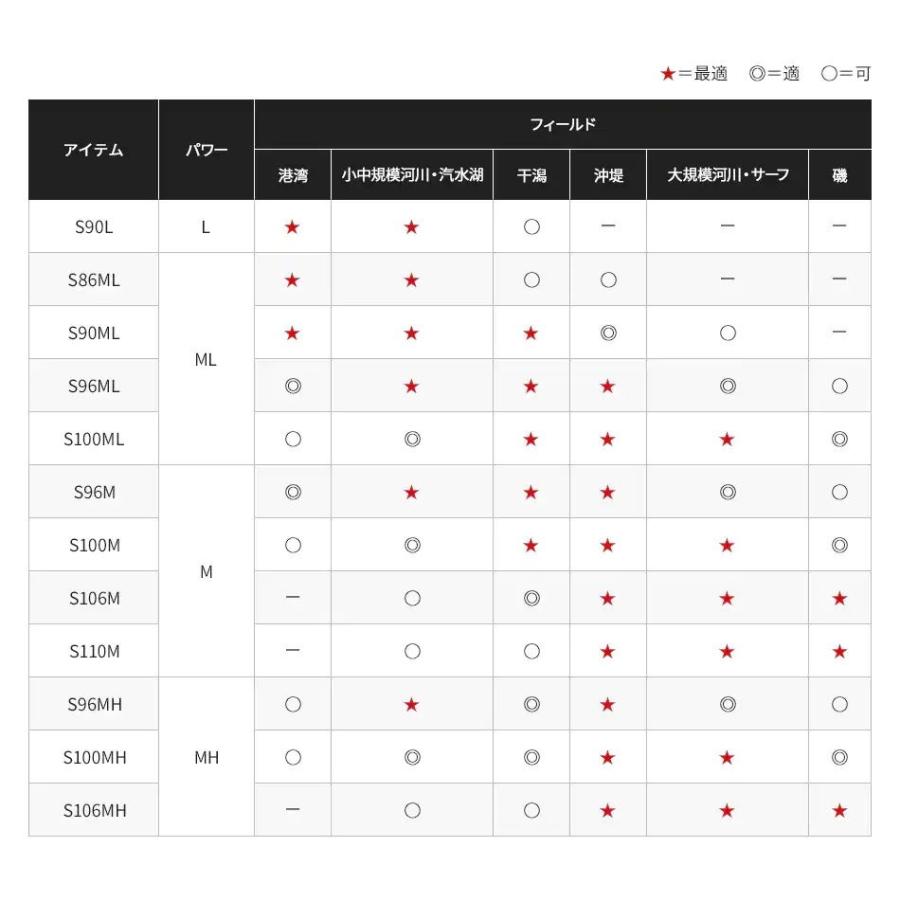This screenshot has width=900, height=900.
Task: Switch to the 沖堤 column header
Action: (607, 174)
